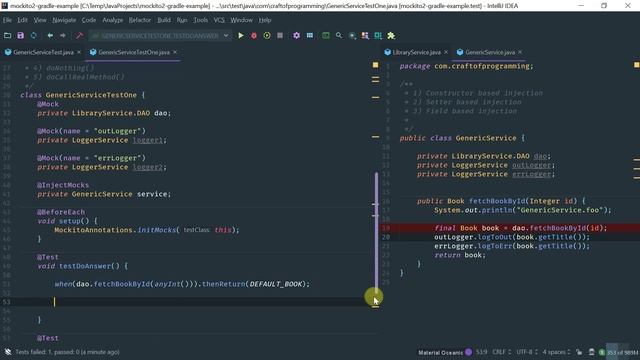The image size is (640, 360).
Task: Click the fetchBookById method name on line 16
Action: [497, 201]
